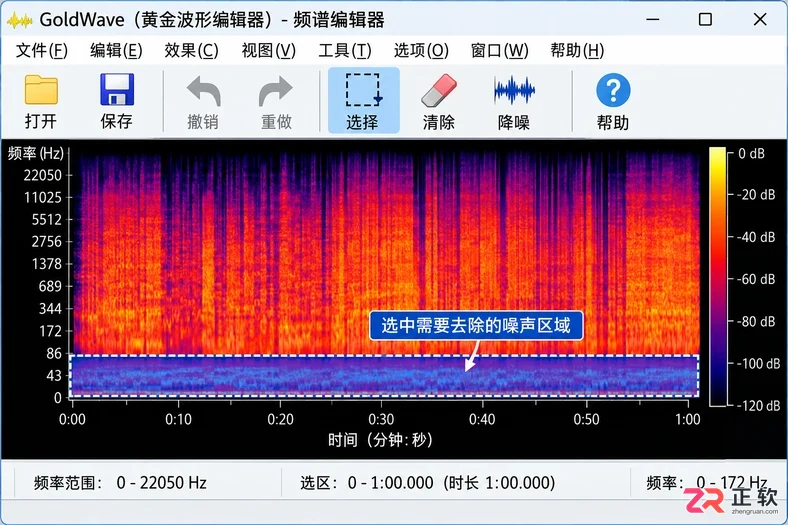Click the 0:30 mark on the time axis
788x525 pixels.
click(381, 419)
